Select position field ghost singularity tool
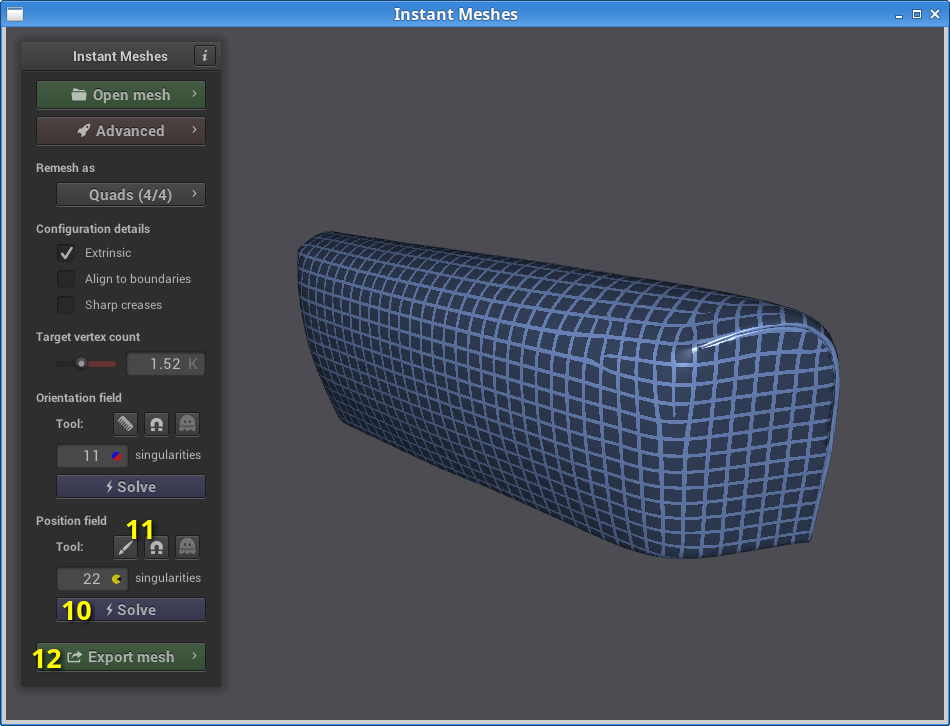 [x=187, y=547]
